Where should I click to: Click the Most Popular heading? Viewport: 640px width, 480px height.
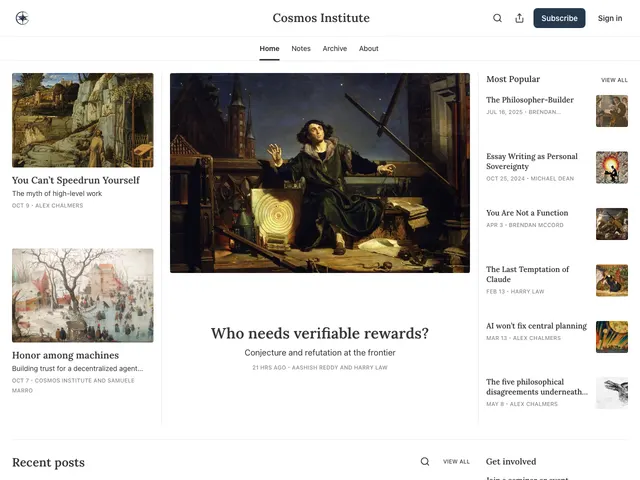click(513, 79)
